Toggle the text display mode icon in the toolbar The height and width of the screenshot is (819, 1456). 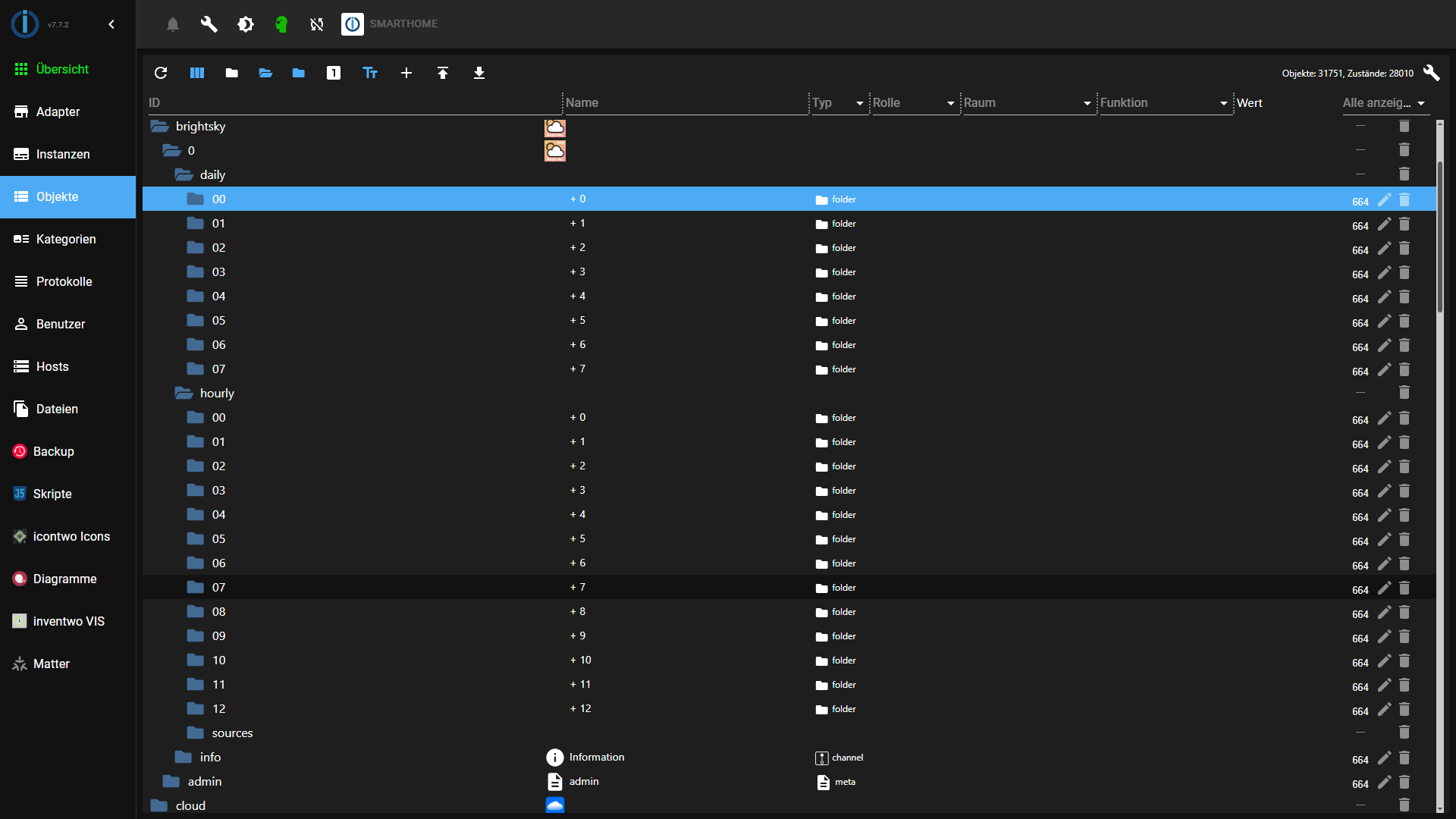pyautogui.click(x=370, y=73)
